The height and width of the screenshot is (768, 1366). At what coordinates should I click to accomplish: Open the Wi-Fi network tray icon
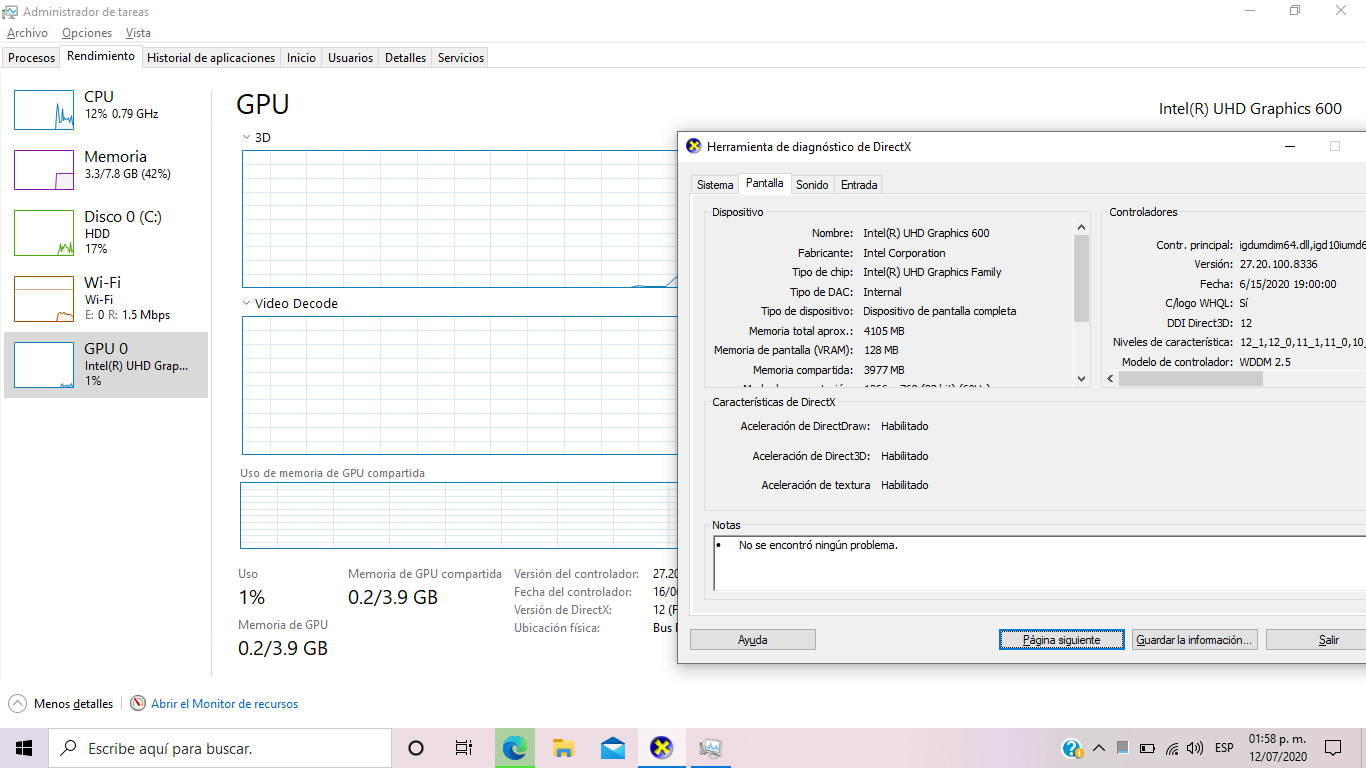(1171, 748)
